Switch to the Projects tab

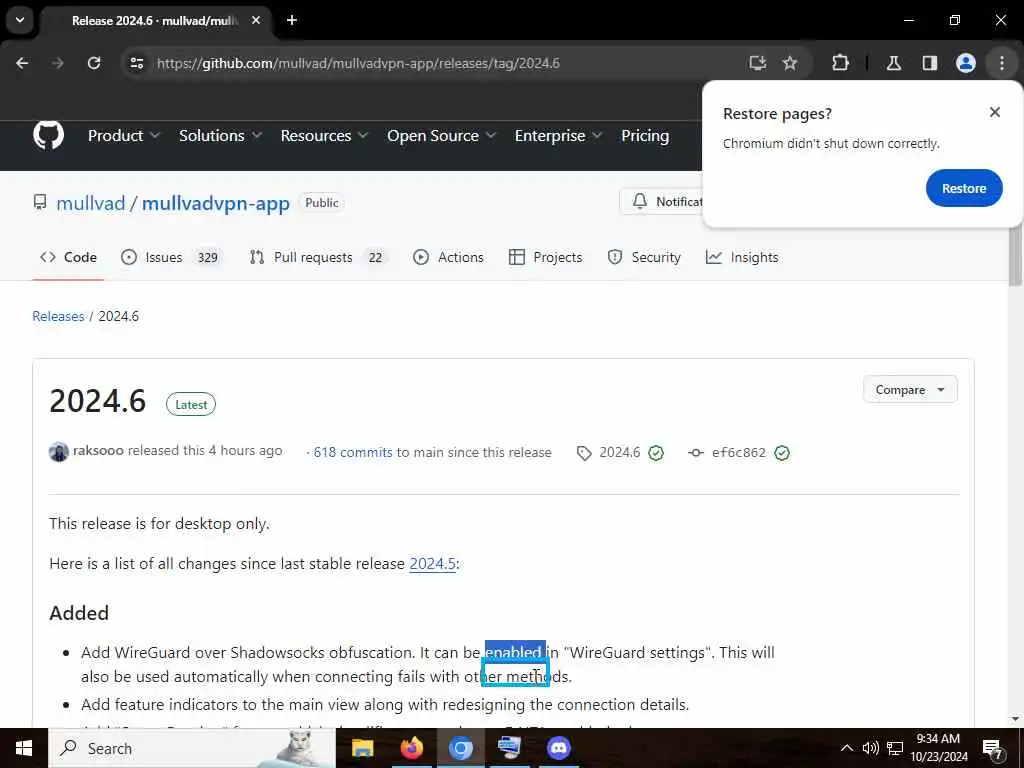point(545,257)
